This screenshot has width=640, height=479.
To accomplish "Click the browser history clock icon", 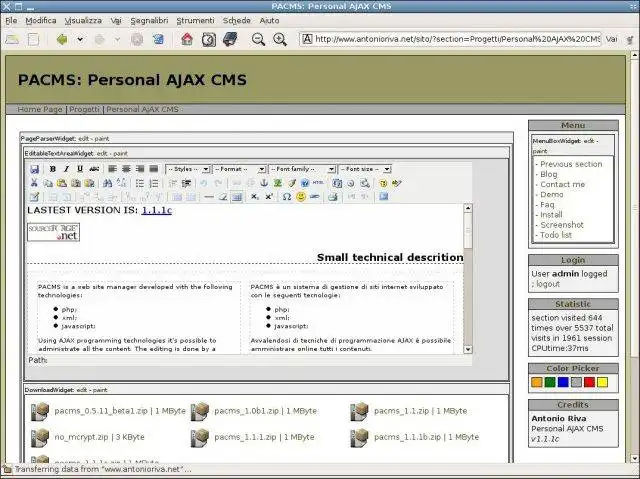I will click(209, 40).
